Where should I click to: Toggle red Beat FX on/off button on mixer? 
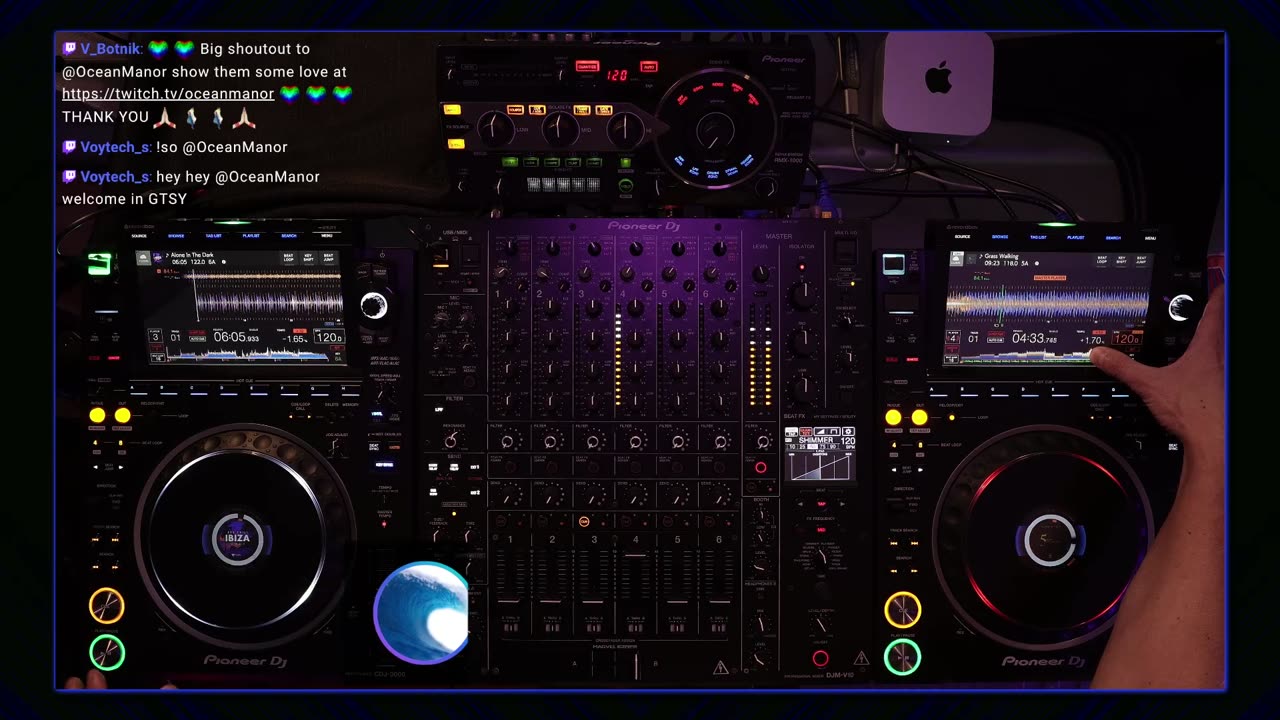tap(820, 658)
